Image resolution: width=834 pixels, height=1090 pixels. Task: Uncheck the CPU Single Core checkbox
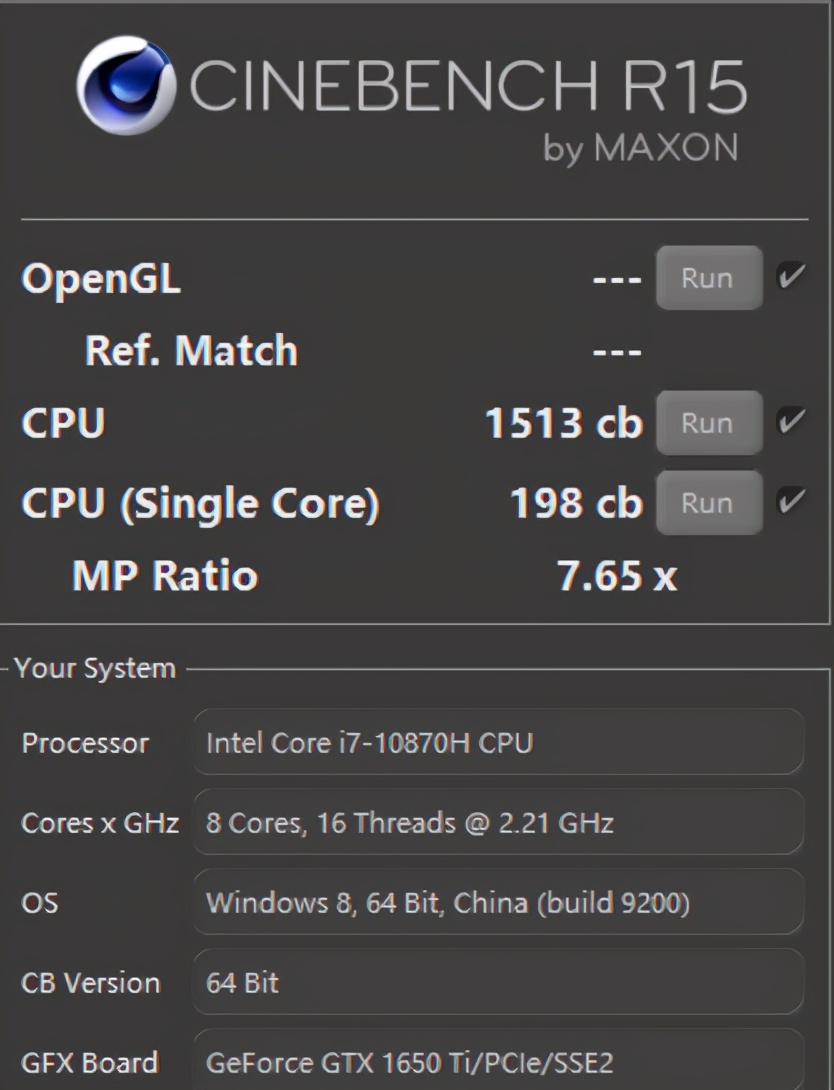click(791, 502)
